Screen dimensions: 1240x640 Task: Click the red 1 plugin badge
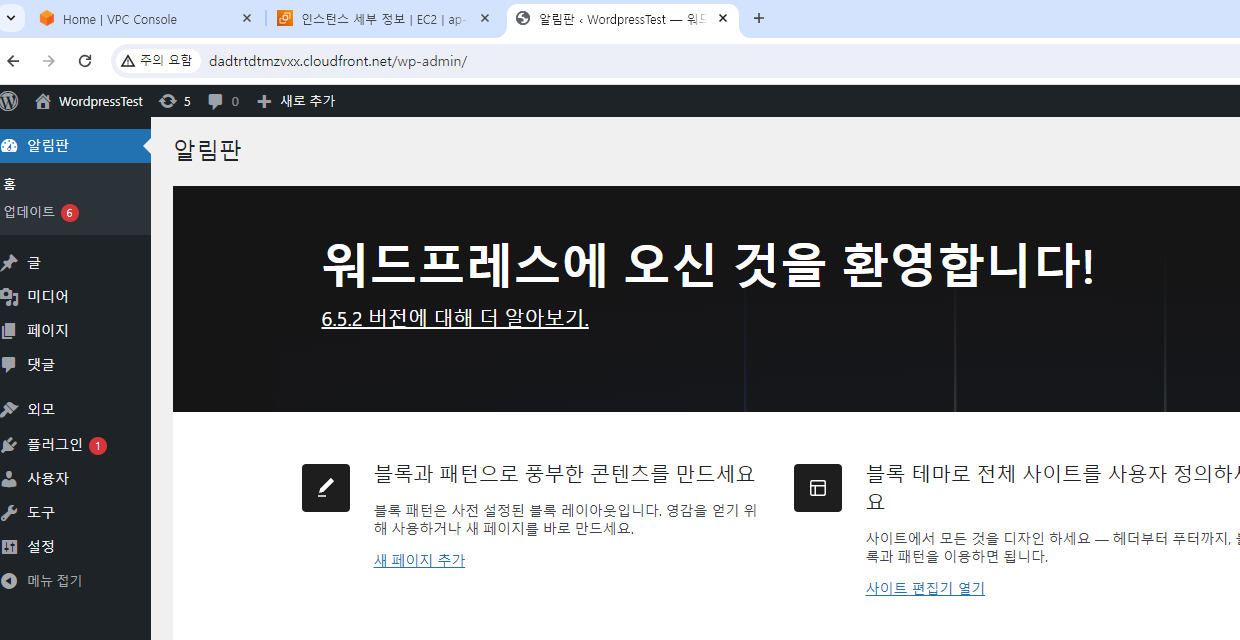click(x=98, y=446)
